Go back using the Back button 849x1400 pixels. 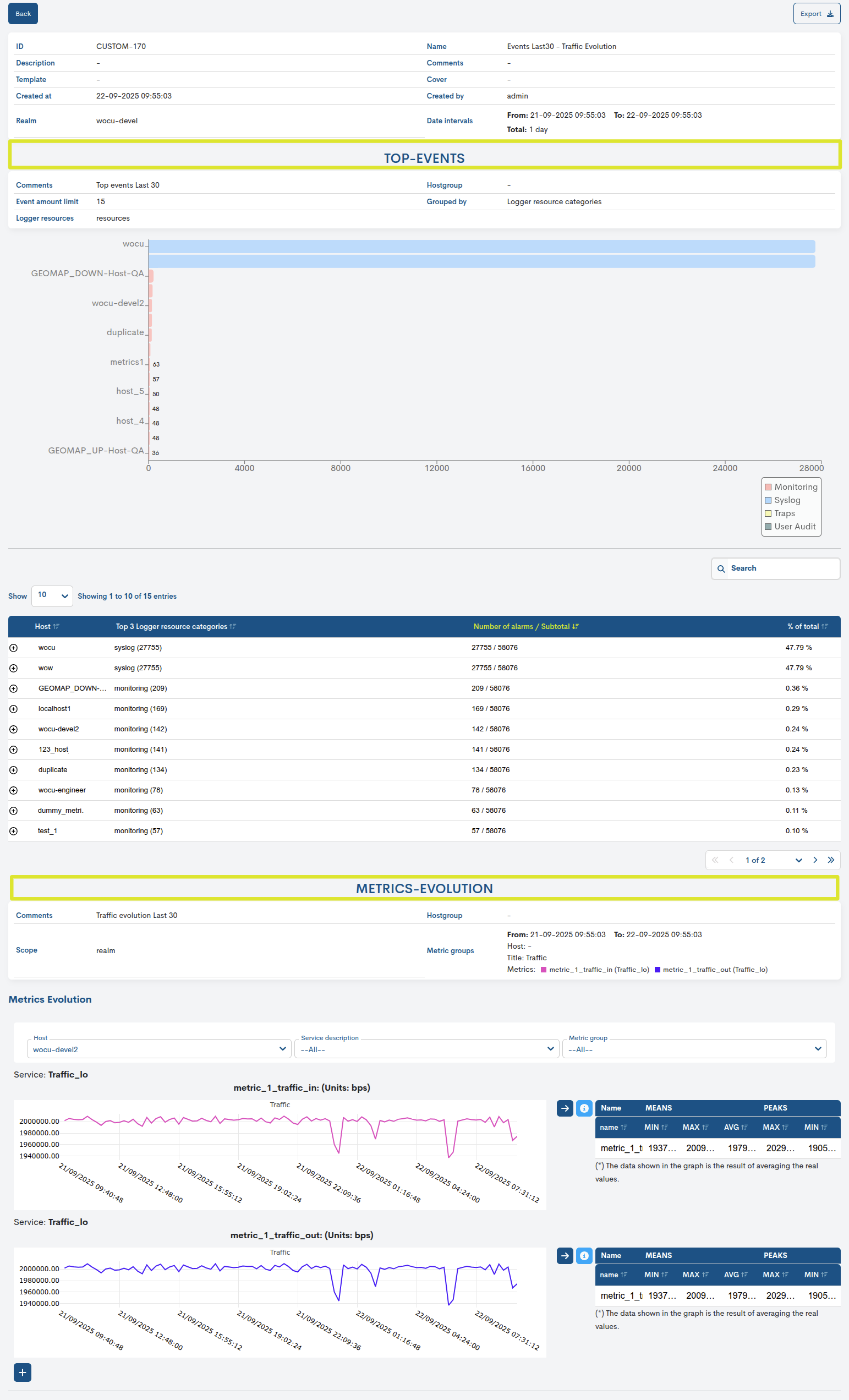[23, 14]
